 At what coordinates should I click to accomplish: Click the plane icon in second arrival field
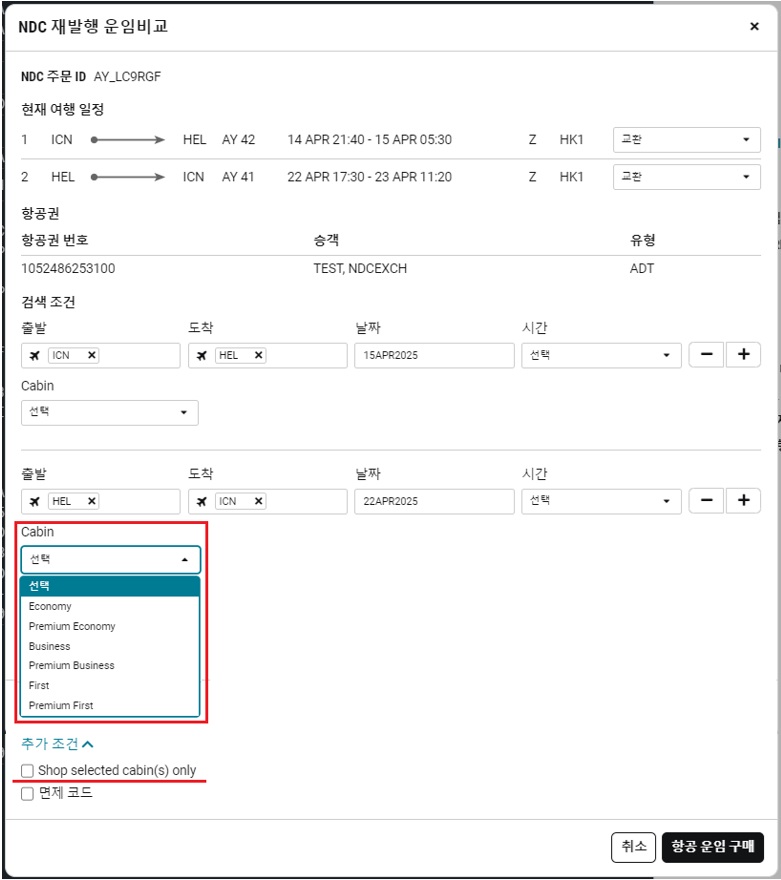(x=202, y=501)
